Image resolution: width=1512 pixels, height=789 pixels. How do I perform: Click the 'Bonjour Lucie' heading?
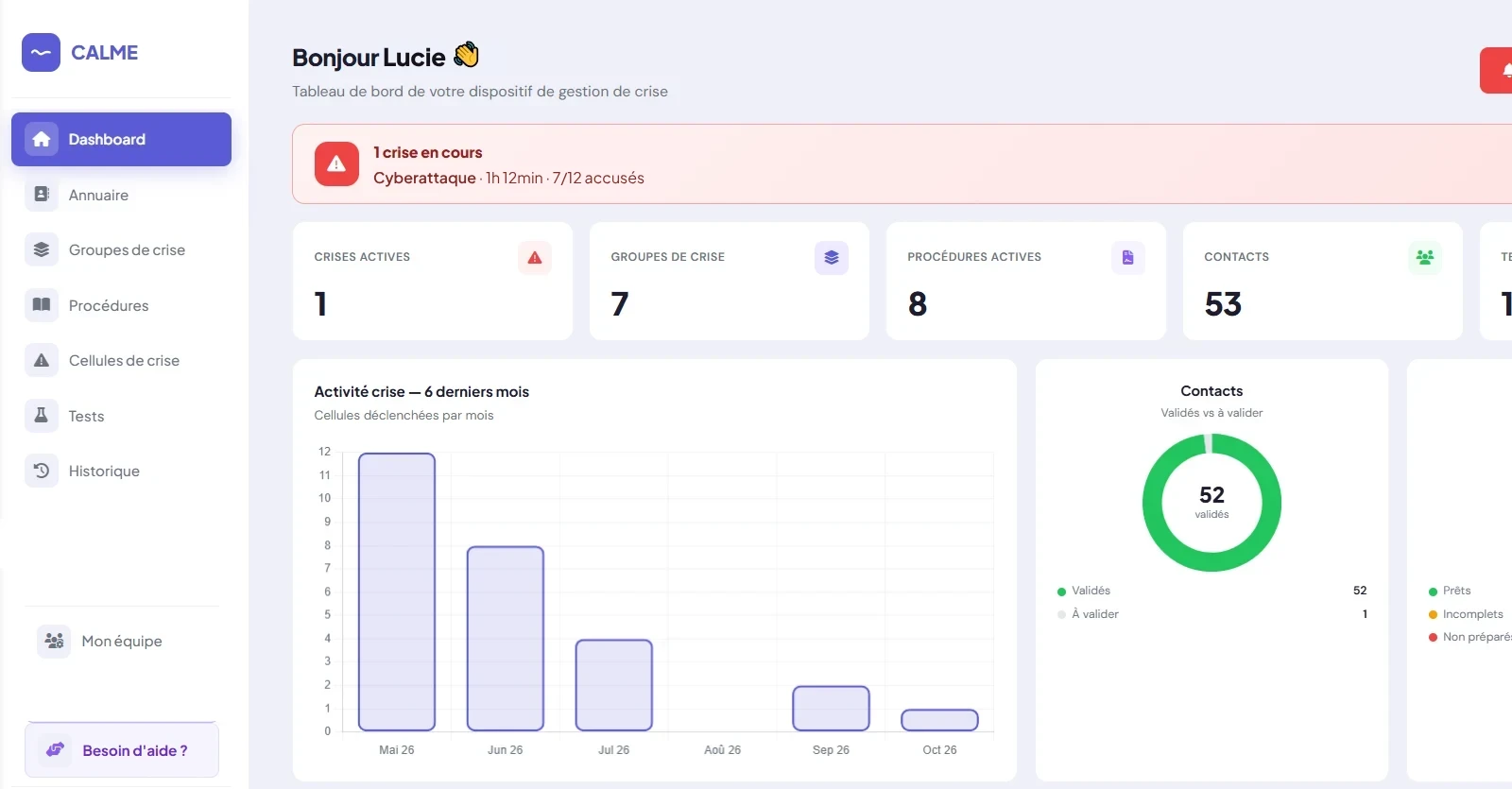tap(369, 58)
